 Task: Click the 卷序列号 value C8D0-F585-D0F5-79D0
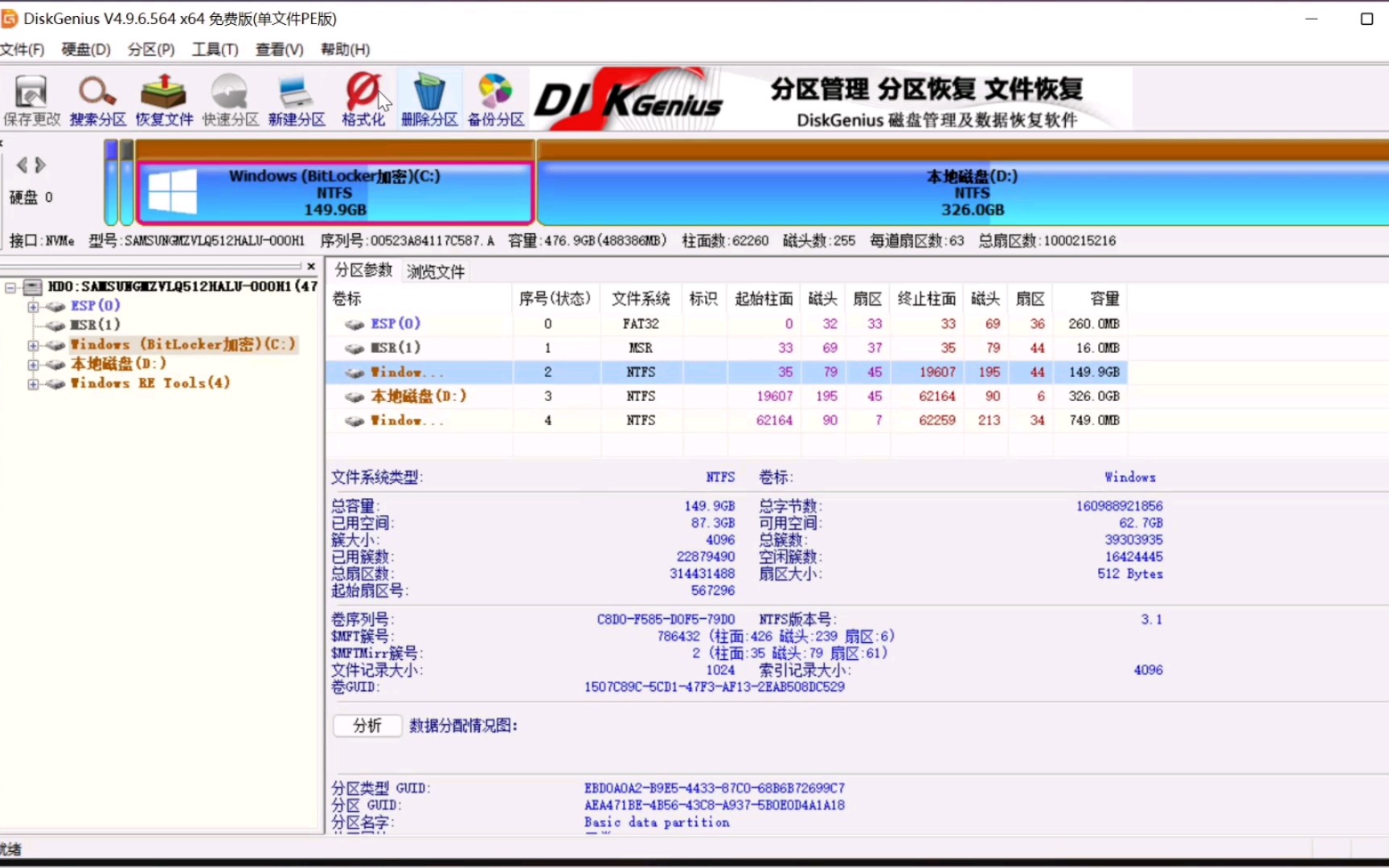(666, 620)
